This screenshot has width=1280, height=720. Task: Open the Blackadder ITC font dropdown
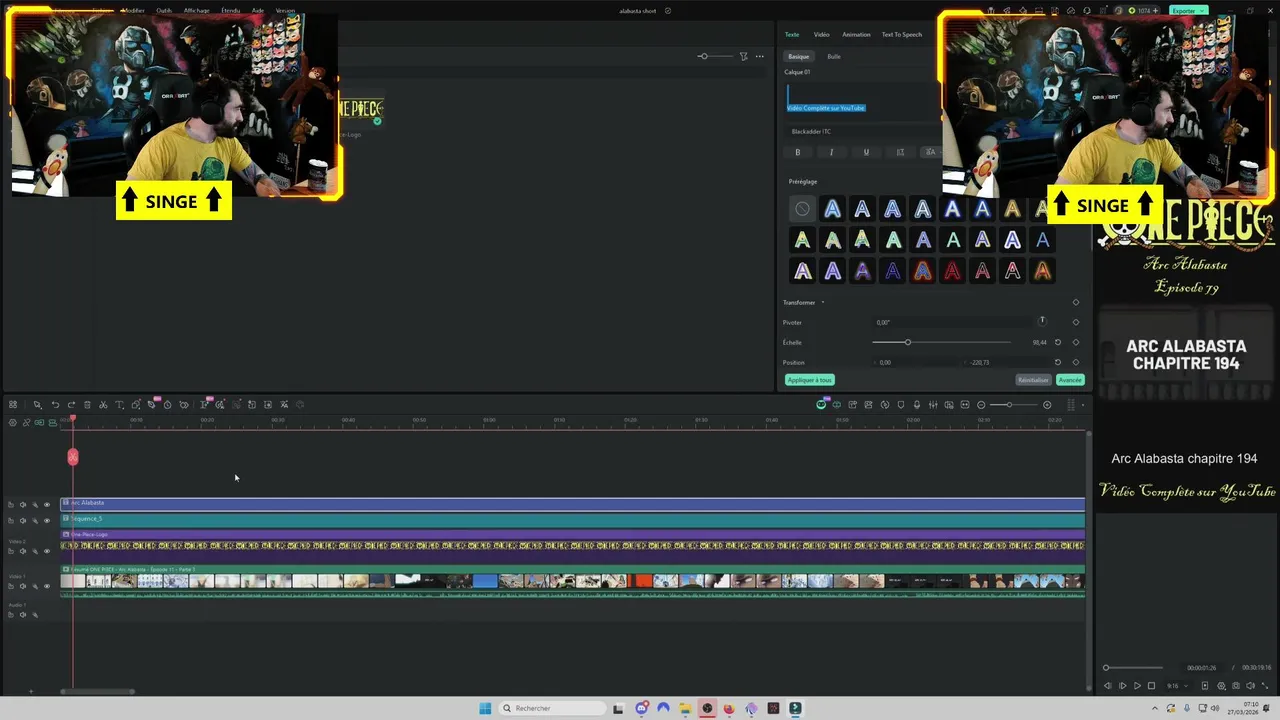point(862,131)
